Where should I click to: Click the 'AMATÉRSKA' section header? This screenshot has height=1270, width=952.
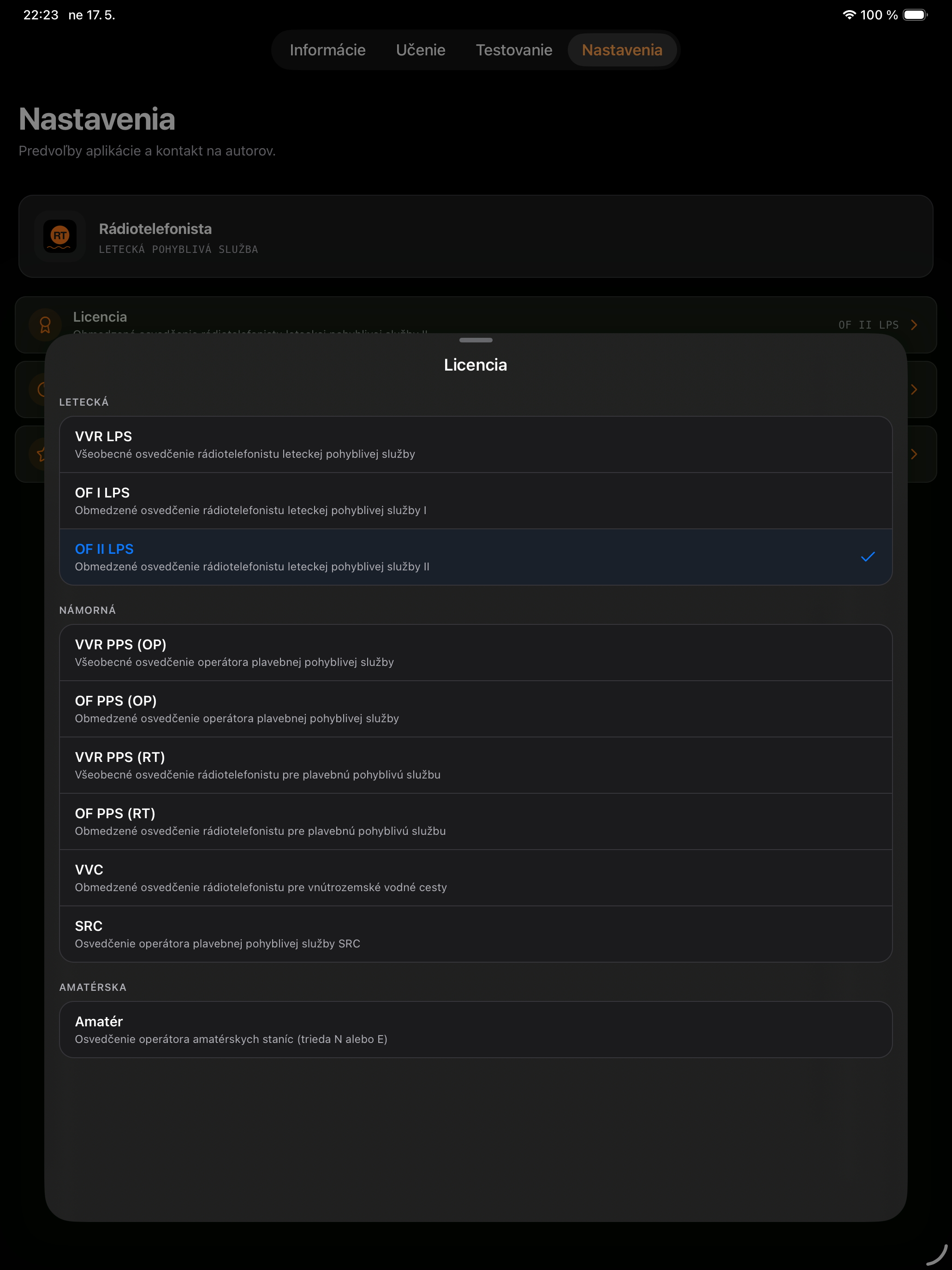[x=92, y=988]
